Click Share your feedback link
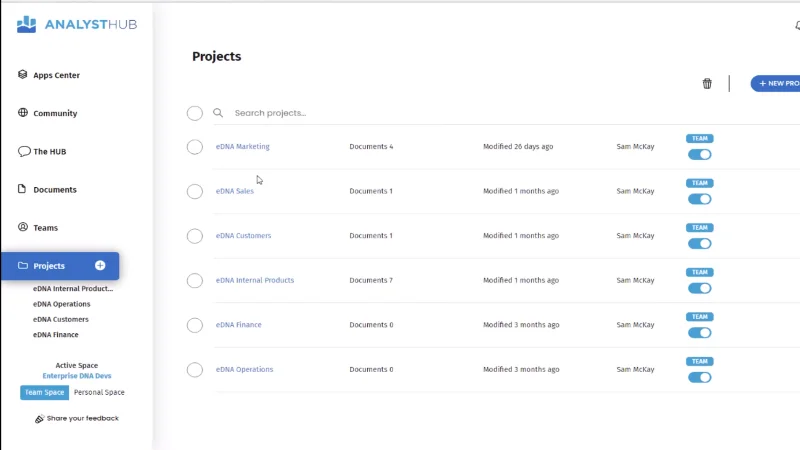 click(x=82, y=418)
